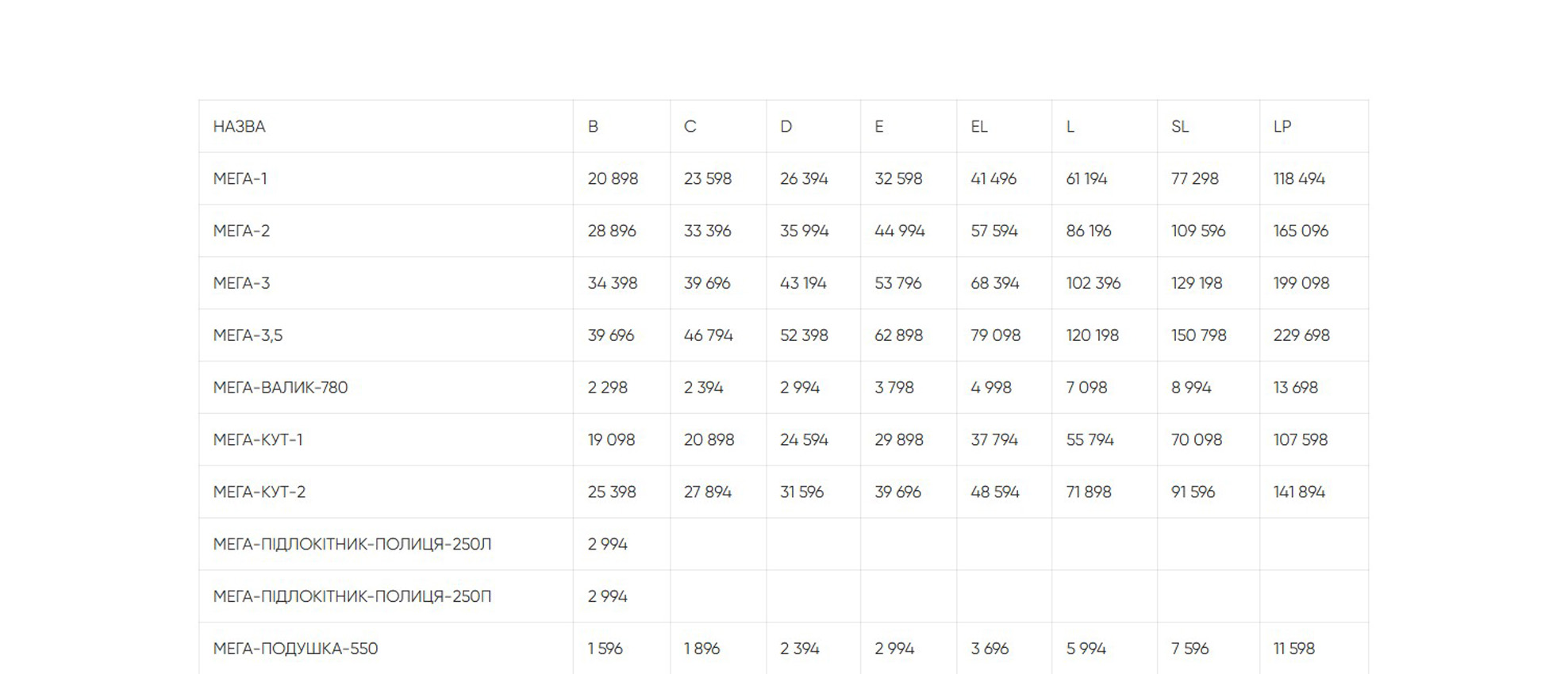Image resolution: width=1568 pixels, height=674 pixels.
Task: Click the 118 494 price for МЕГА-1
Action: point(1299,179)
